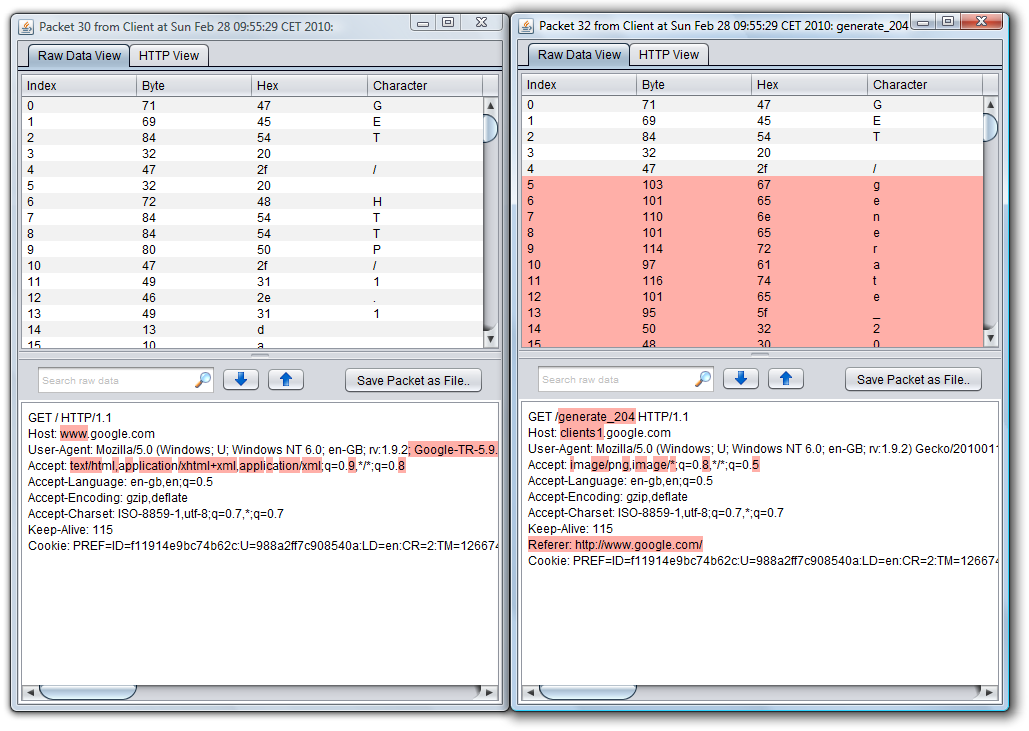1029x731 pixels.
Task: Click vertical scrollbar thumb in Packet 30 table
Action: 490,128
